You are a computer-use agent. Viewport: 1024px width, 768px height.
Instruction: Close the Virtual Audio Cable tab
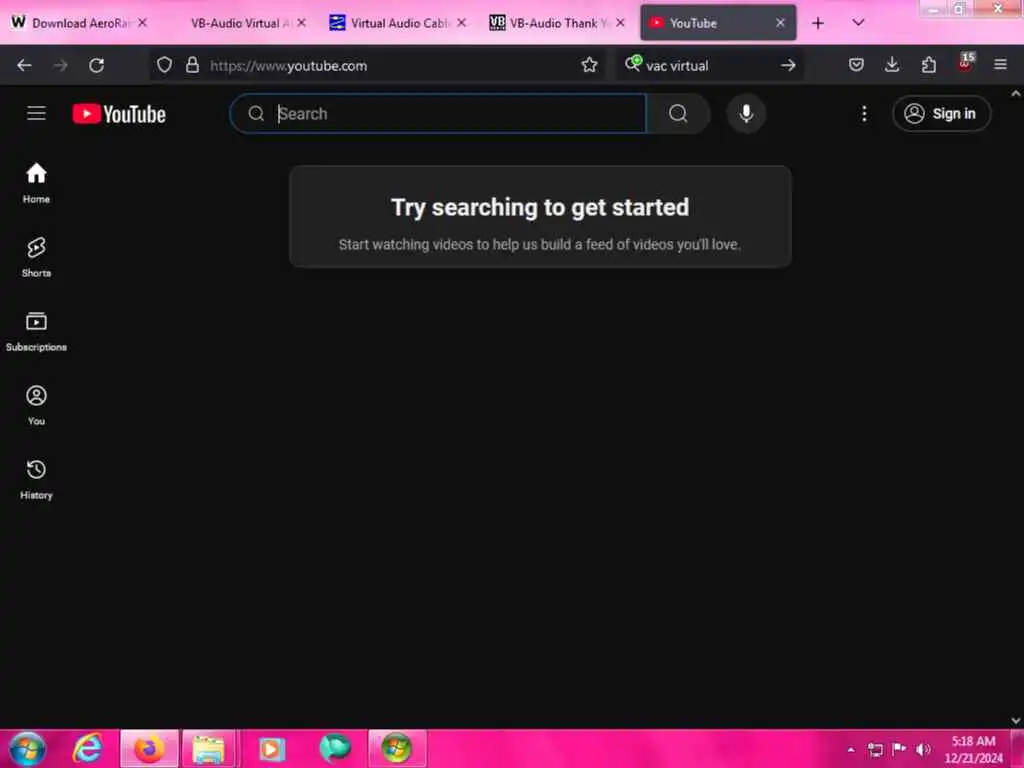[461, 23]
